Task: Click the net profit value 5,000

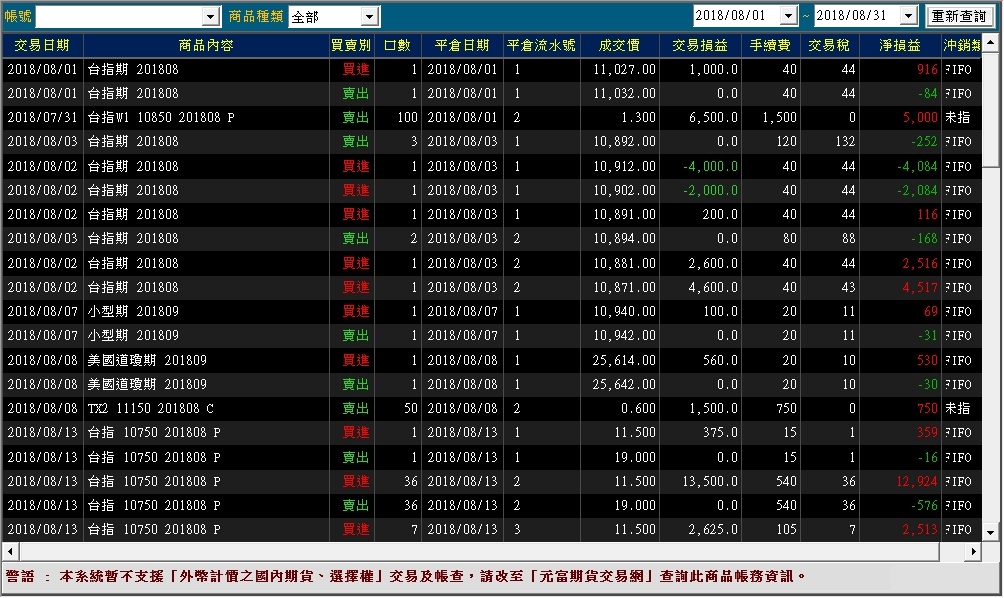Action: point(920,118)
